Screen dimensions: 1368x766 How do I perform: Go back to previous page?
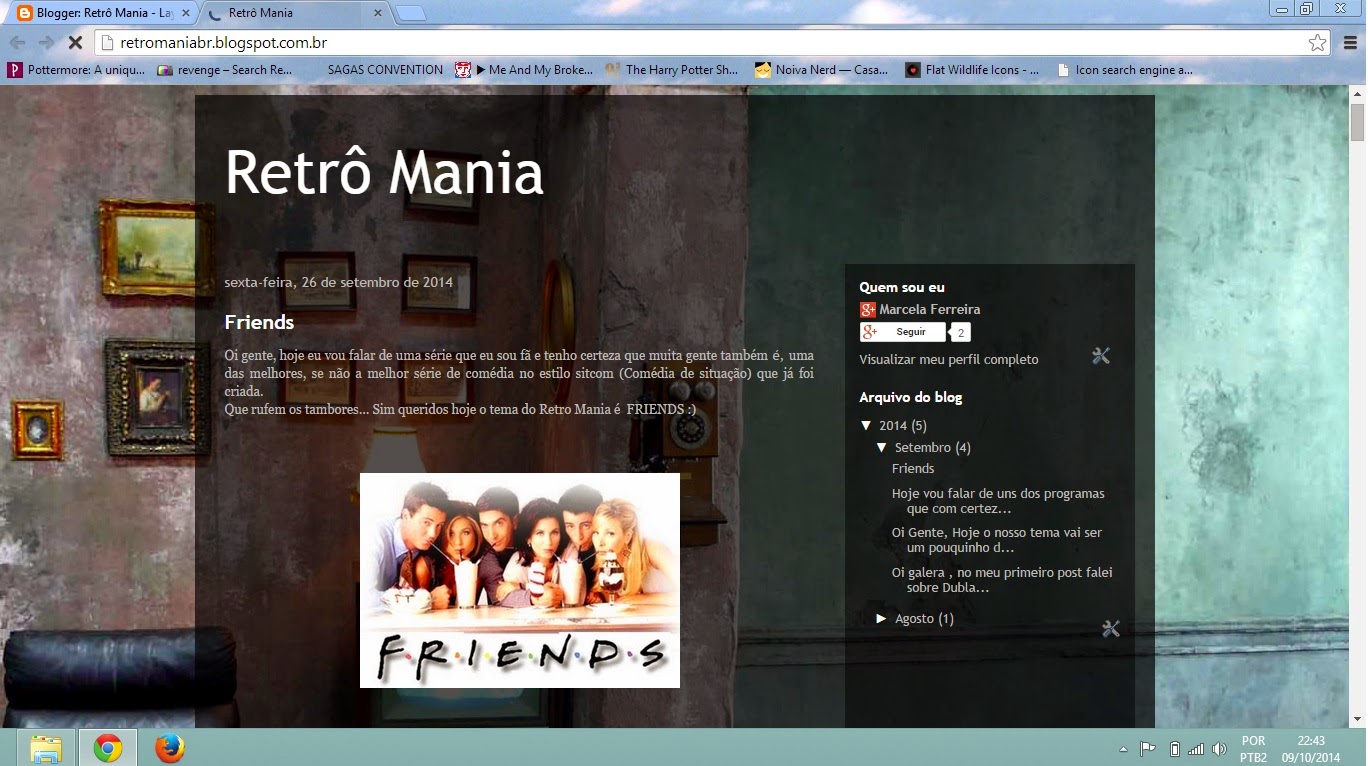tap(17, 43)
